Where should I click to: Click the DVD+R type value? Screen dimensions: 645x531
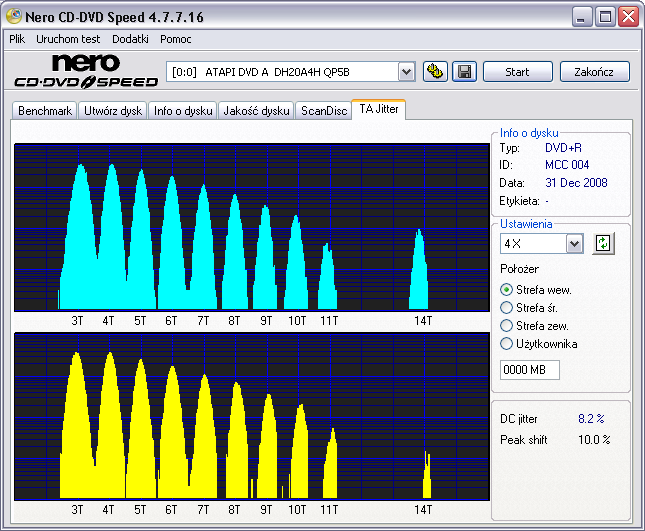(x=563, y=148)
